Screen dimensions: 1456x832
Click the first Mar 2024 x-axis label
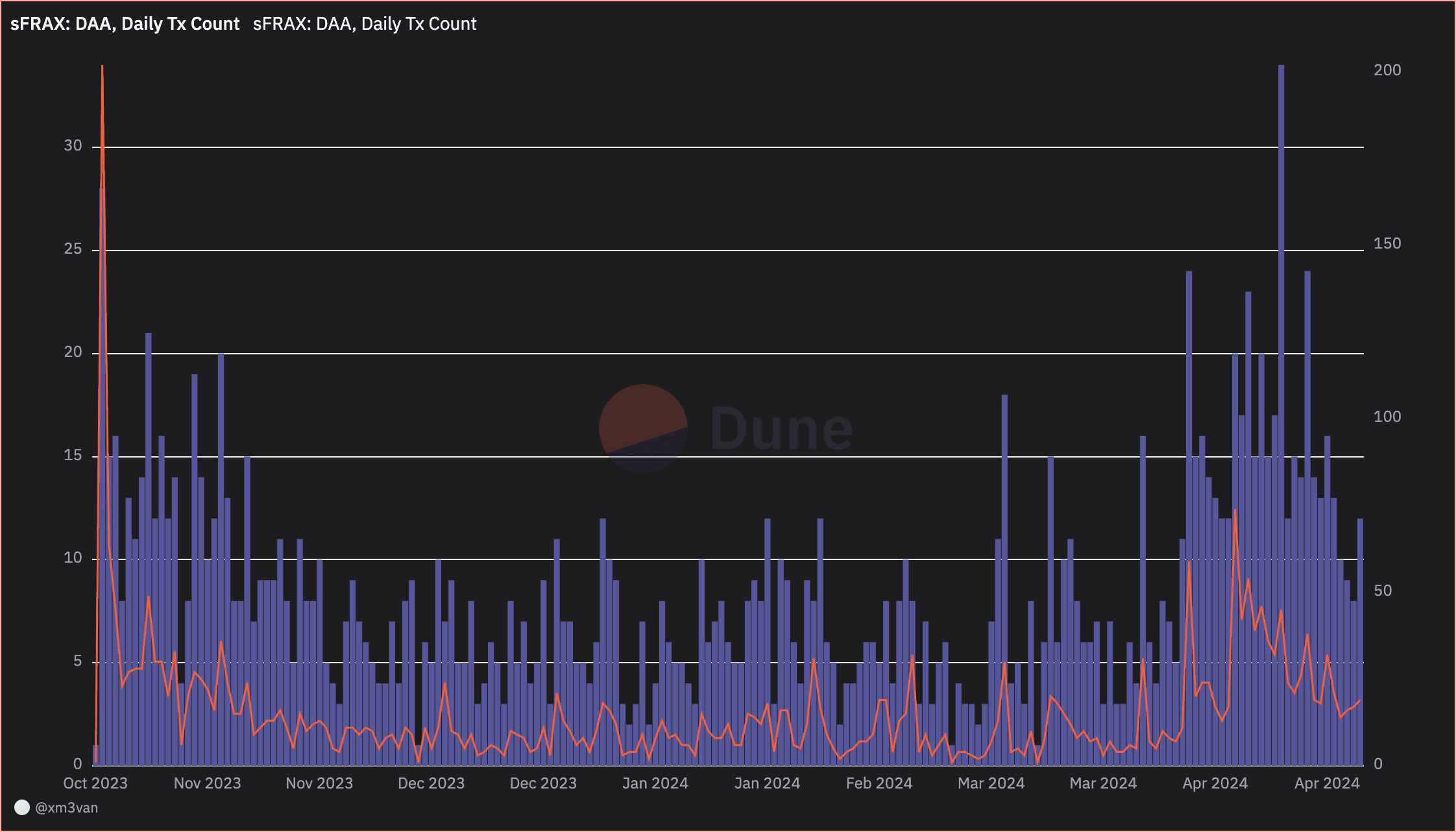tap(991, 783)
